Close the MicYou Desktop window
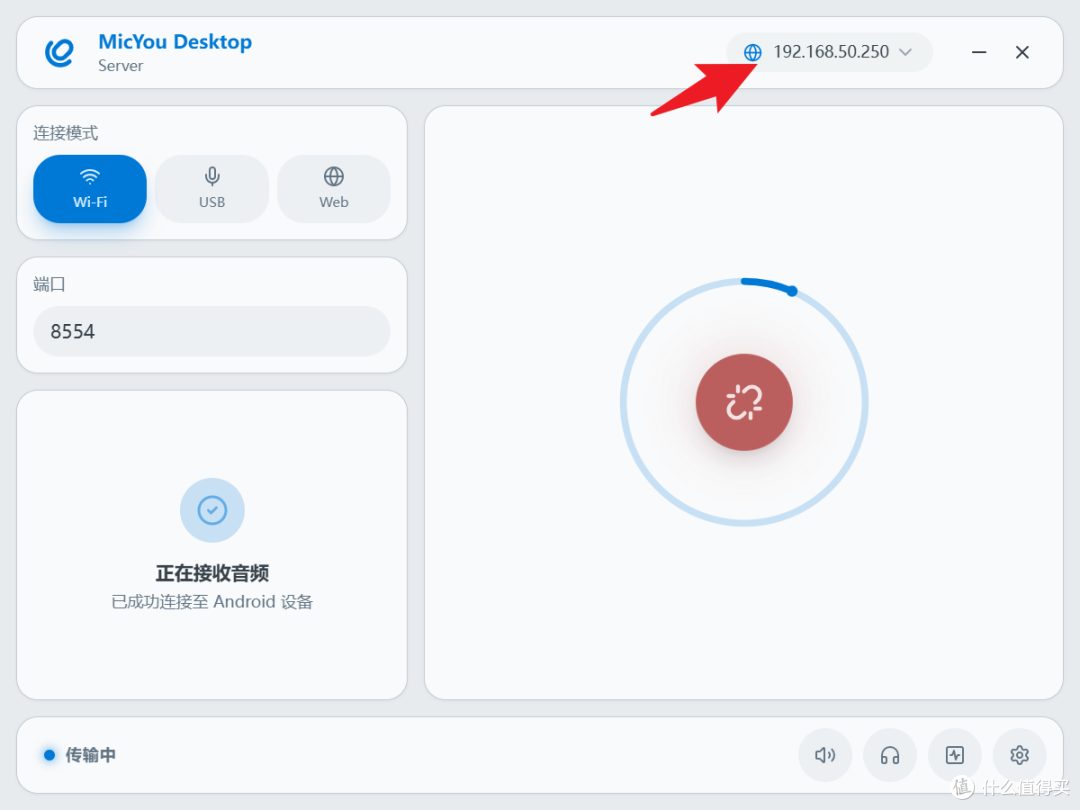The image size is (1080, 810). click(x=1022, y=52)
